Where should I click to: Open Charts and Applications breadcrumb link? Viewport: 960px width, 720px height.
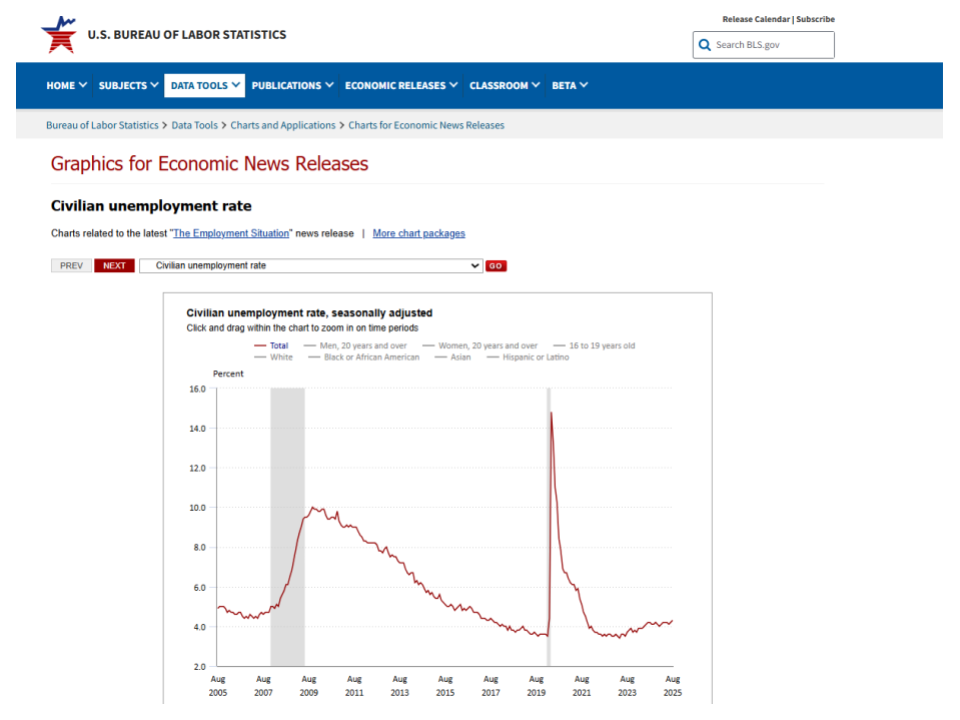click(283, 126)
